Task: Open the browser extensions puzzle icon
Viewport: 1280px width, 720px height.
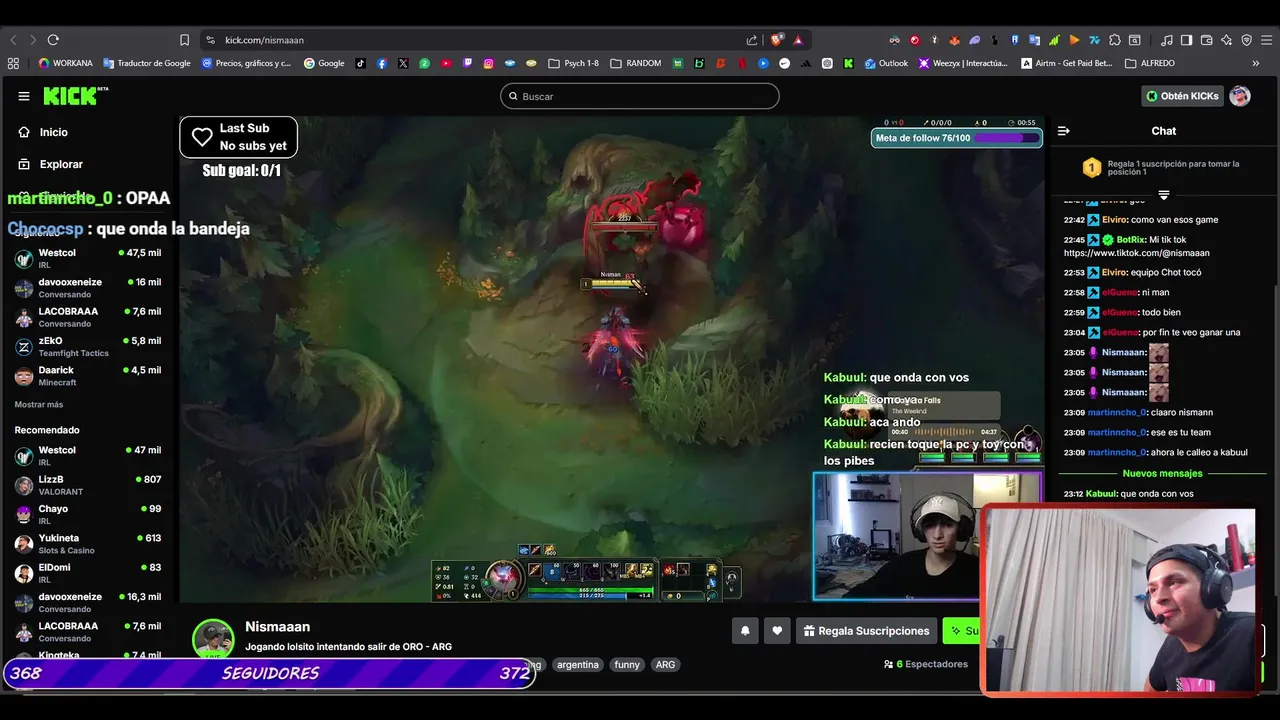Action: pos(1114,40)
